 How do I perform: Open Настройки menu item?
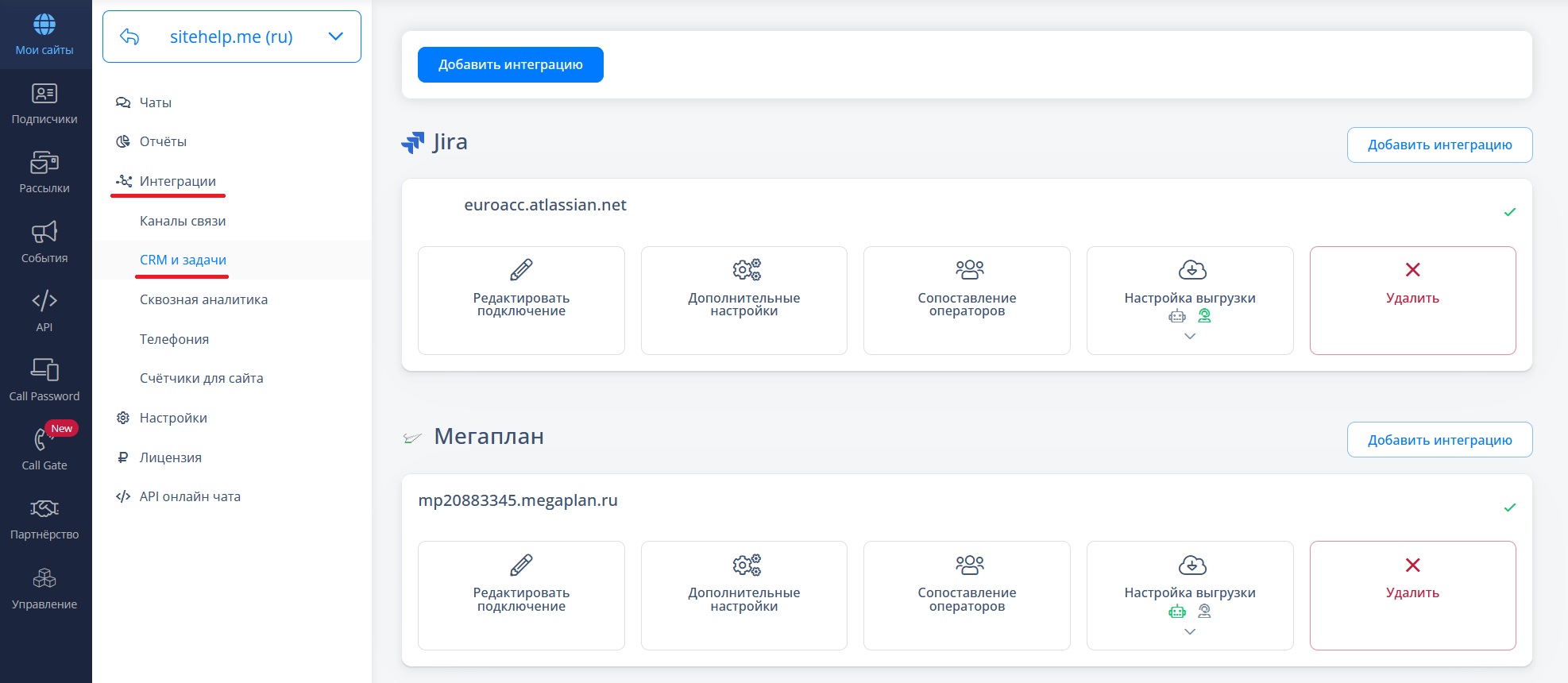pos(173,418)
